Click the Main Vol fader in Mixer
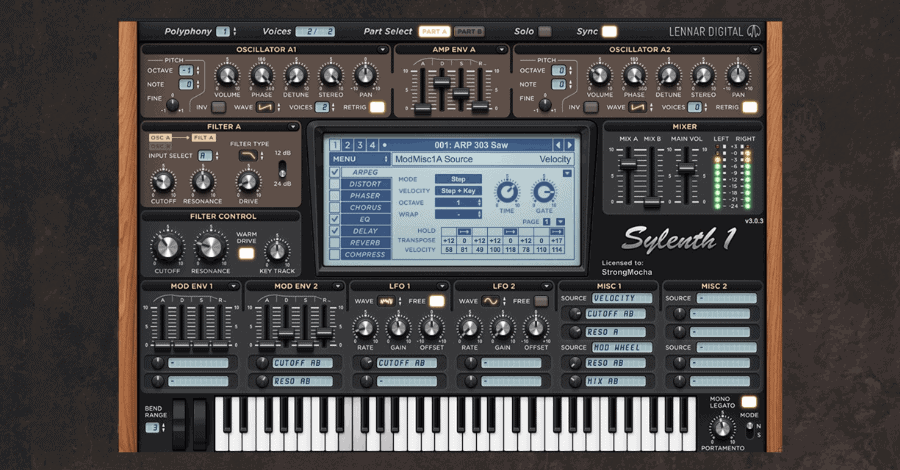The image size is (900, 470). 686,171
